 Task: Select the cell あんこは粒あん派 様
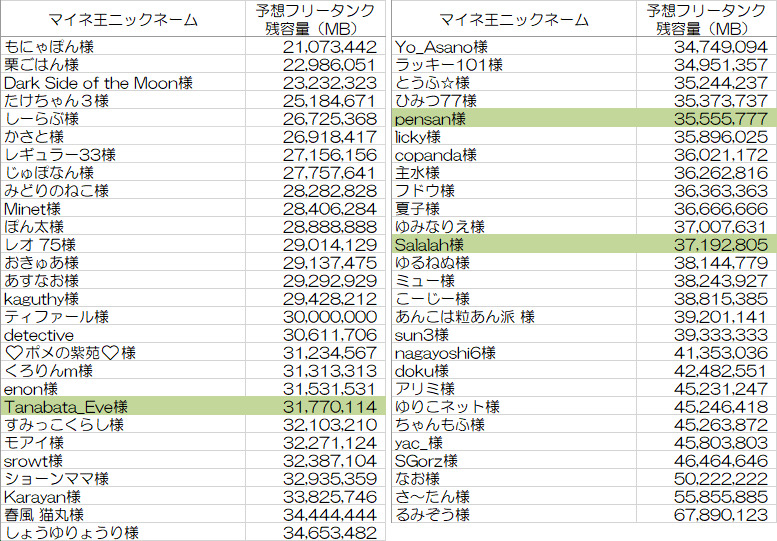(514, 316)
